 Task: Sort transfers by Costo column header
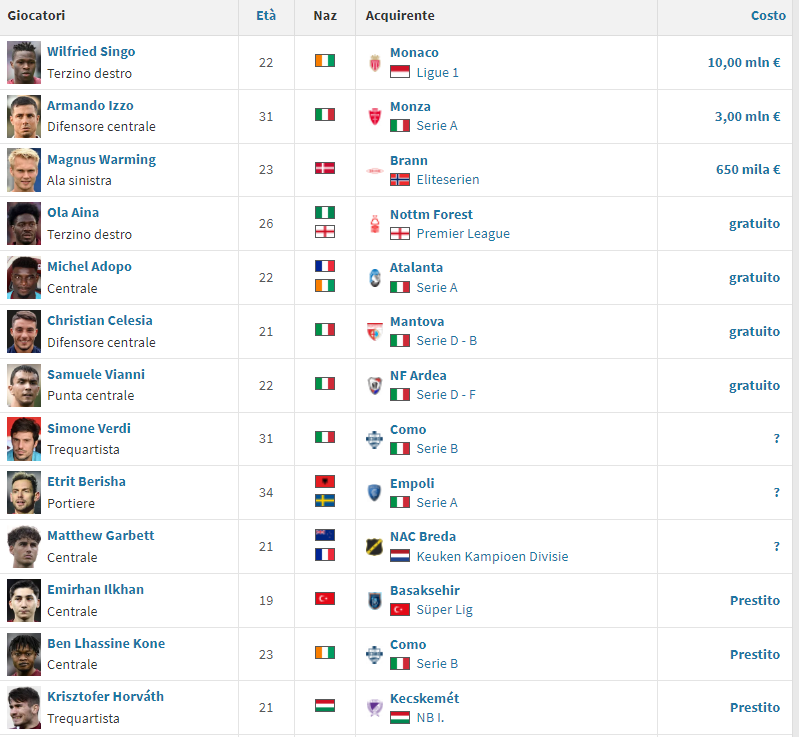(x=768, y=16)
